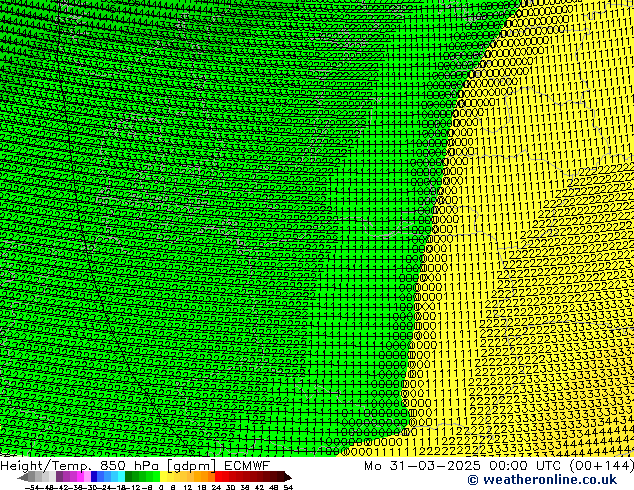Open the weatheronline.co.uk copyright link
This screenshot has width=634, height=490.
coord(542,480)
